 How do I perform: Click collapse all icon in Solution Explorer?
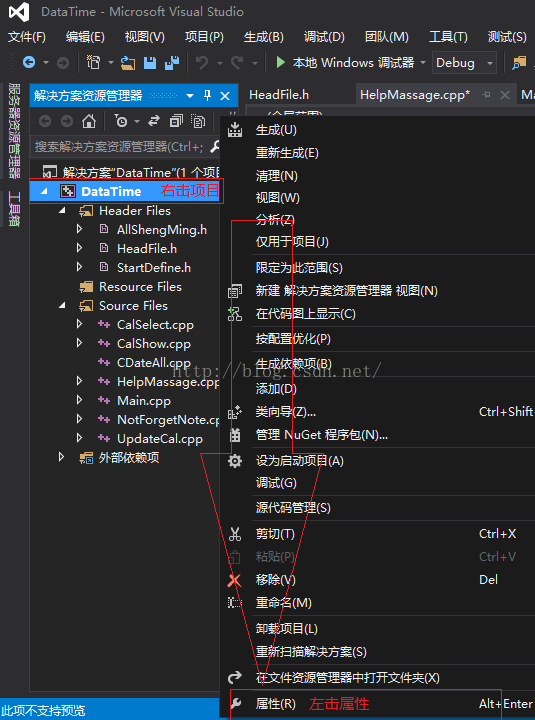pos(176,121)
